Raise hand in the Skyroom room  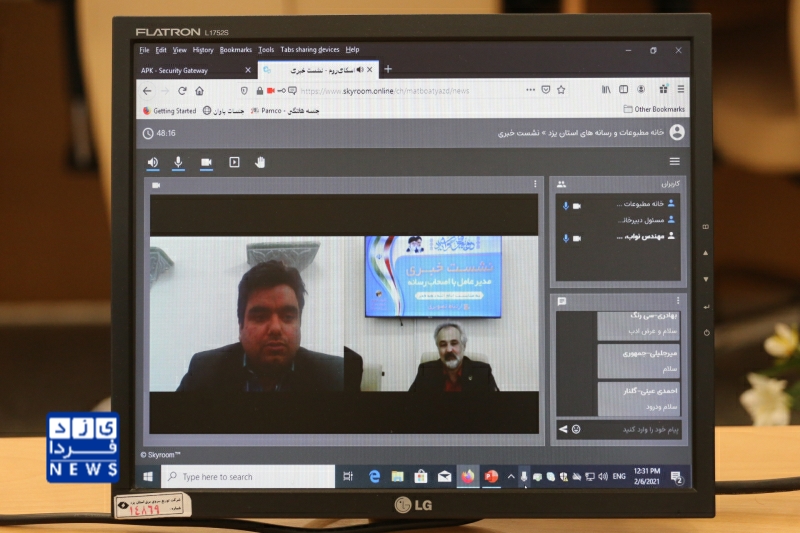260,162
